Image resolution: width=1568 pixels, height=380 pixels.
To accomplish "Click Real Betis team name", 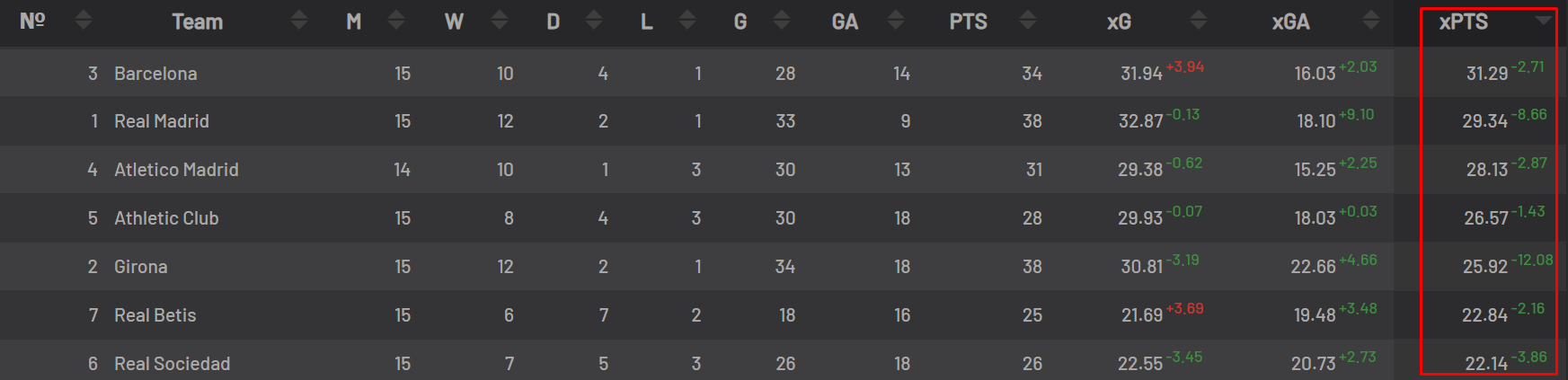I will pyautogui.click(x=155, y=315).
